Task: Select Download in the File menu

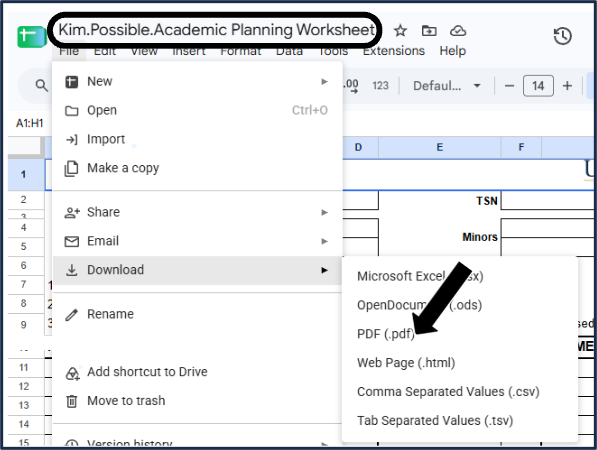Action: (x=197, y=270)
